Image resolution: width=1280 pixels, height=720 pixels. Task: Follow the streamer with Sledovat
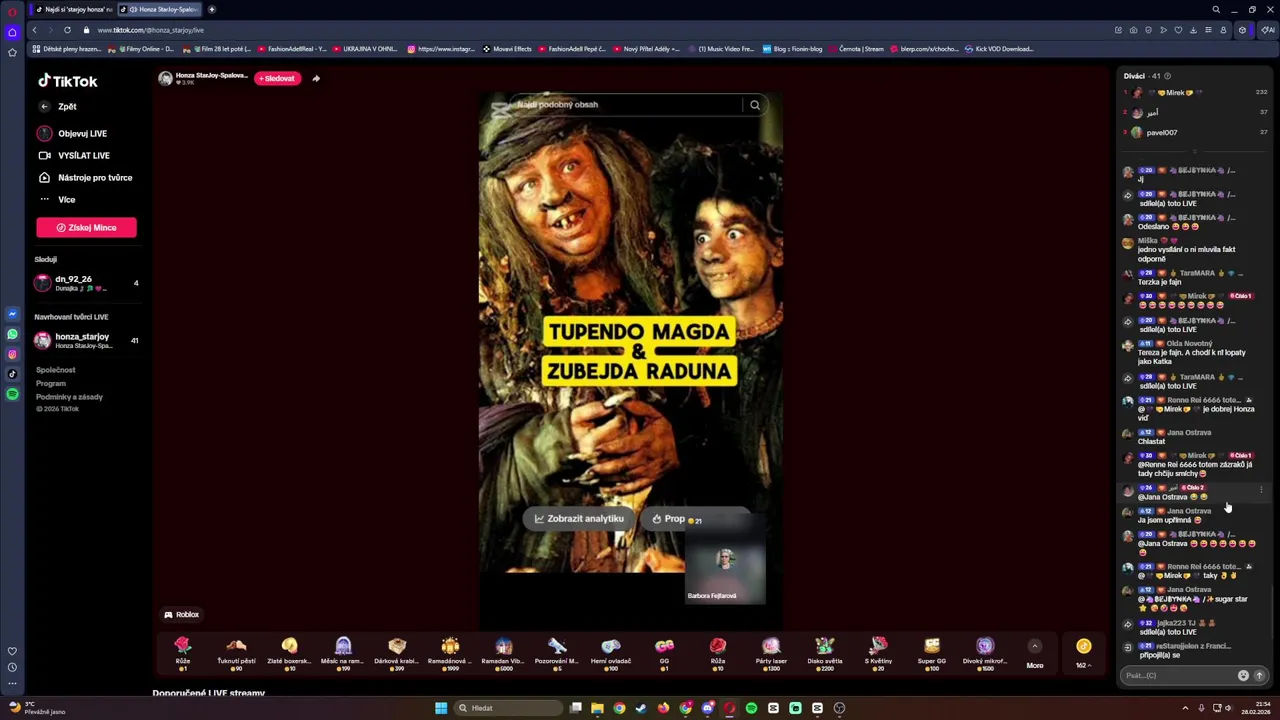[x=277, y=78]
